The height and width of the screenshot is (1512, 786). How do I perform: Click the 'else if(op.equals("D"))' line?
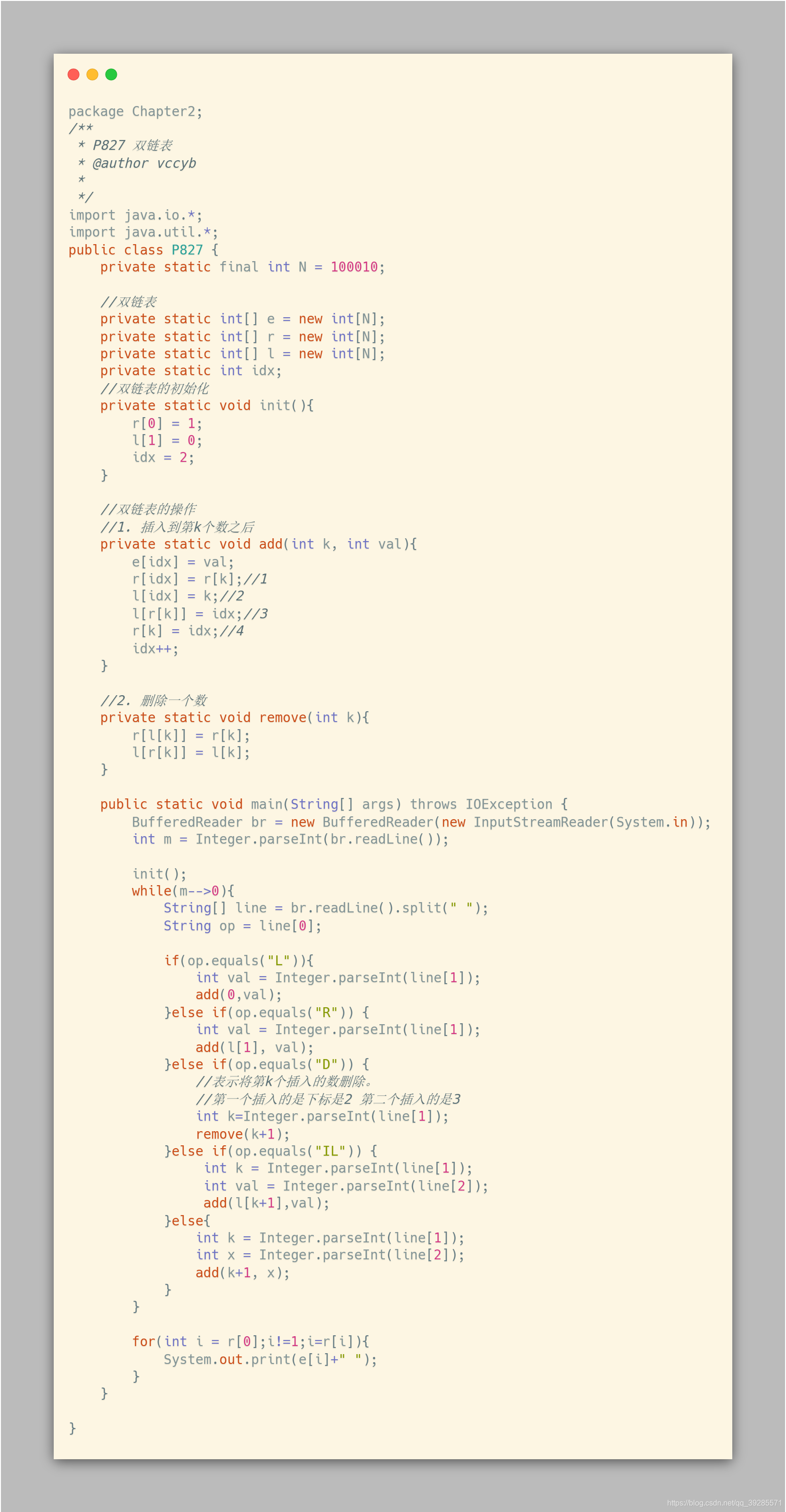click(x=267, y=1064)
